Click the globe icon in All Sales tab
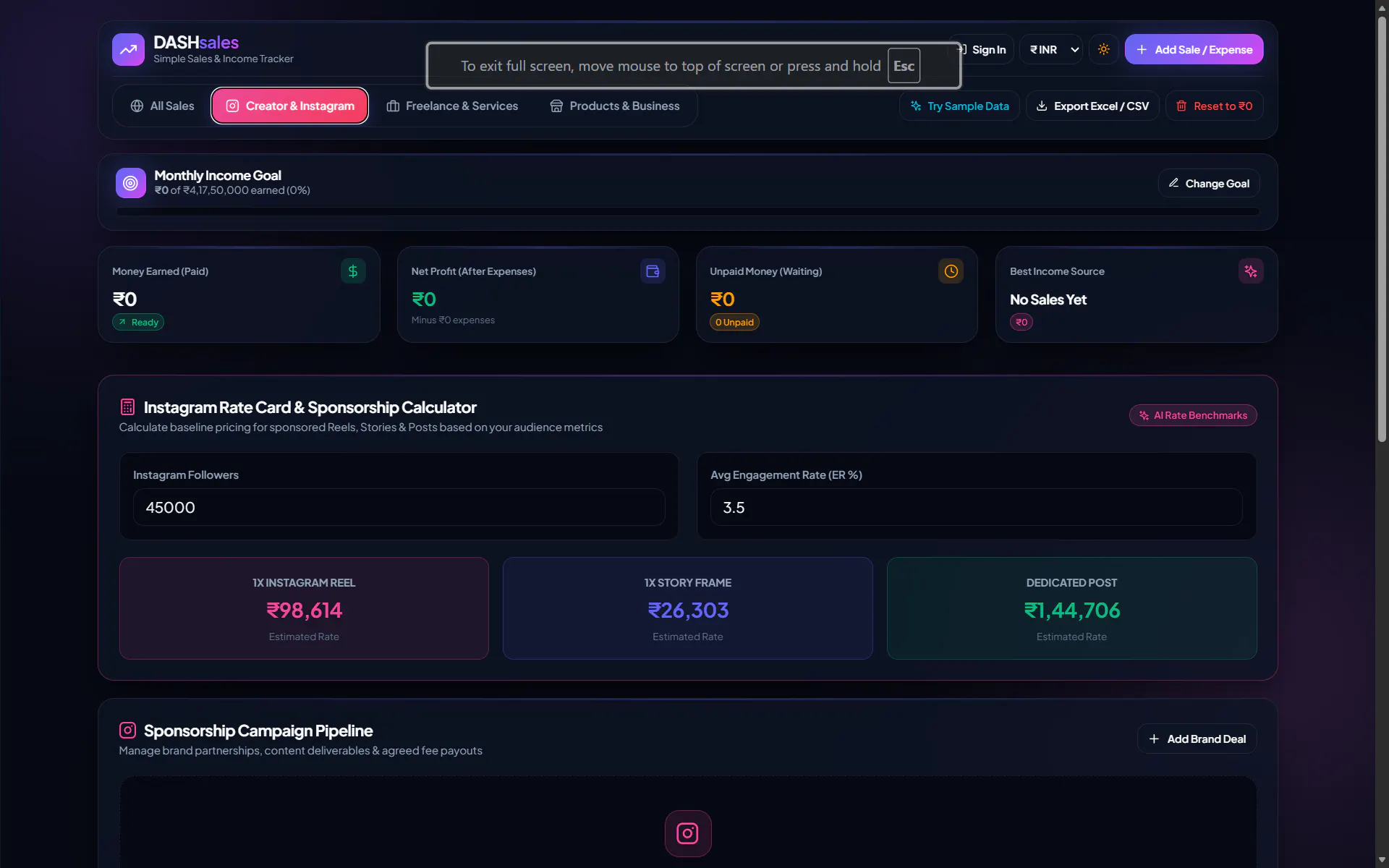Viewport: 1389px width, 868px height. pos(137,106)
